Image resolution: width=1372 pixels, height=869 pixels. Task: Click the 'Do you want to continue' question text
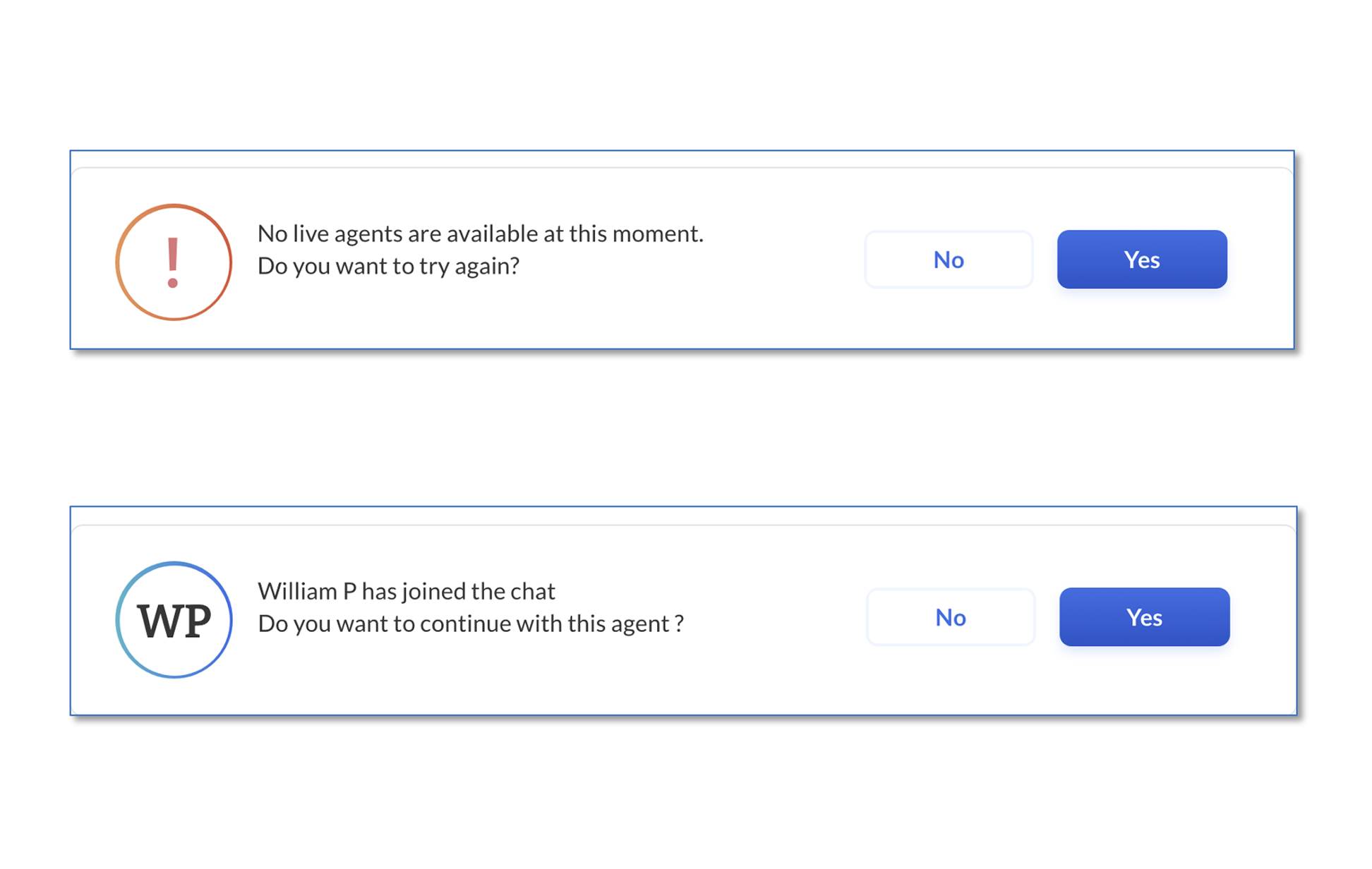coord(471,623)
